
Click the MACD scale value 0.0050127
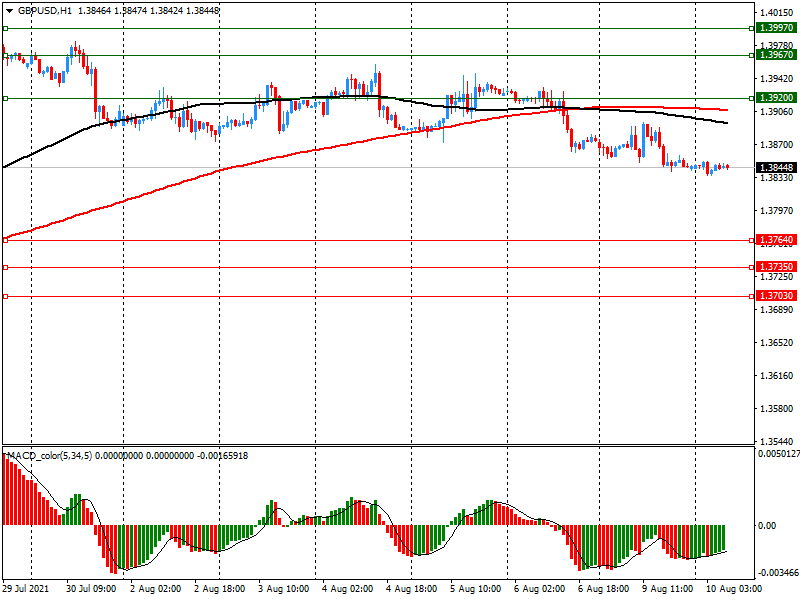[779, 454]
